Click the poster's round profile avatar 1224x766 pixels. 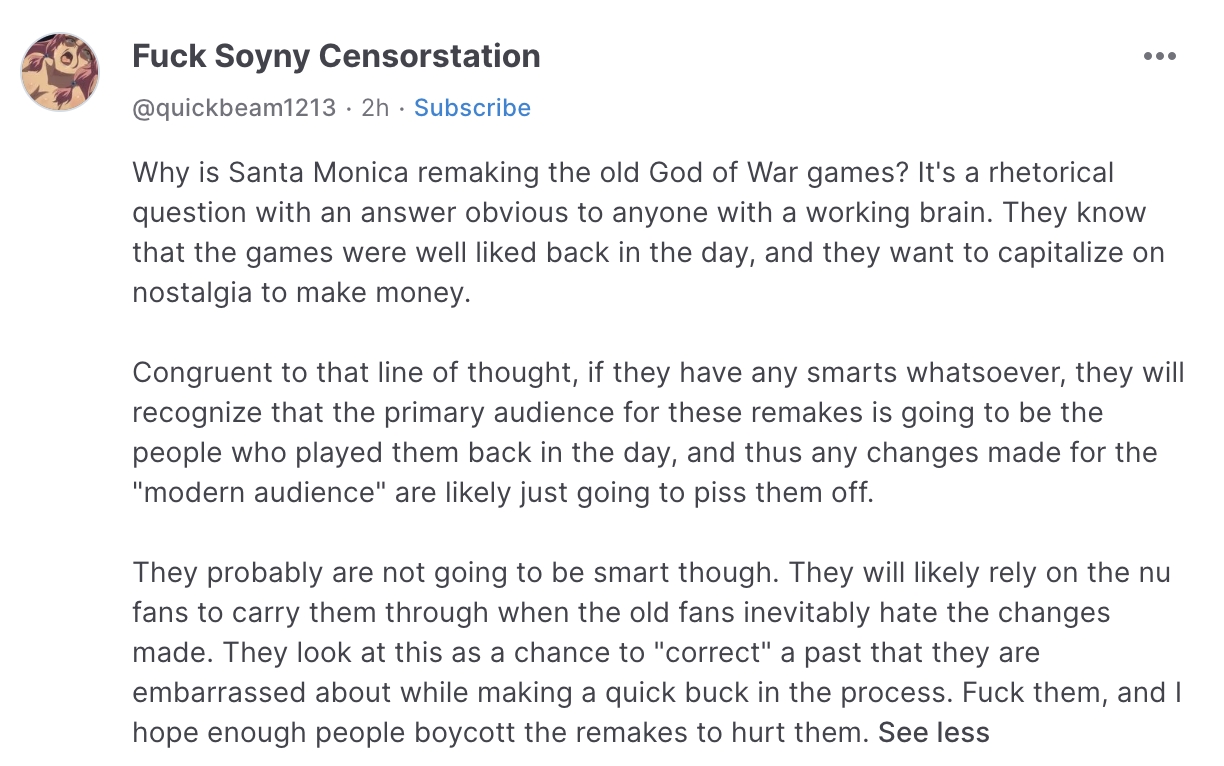60,71
